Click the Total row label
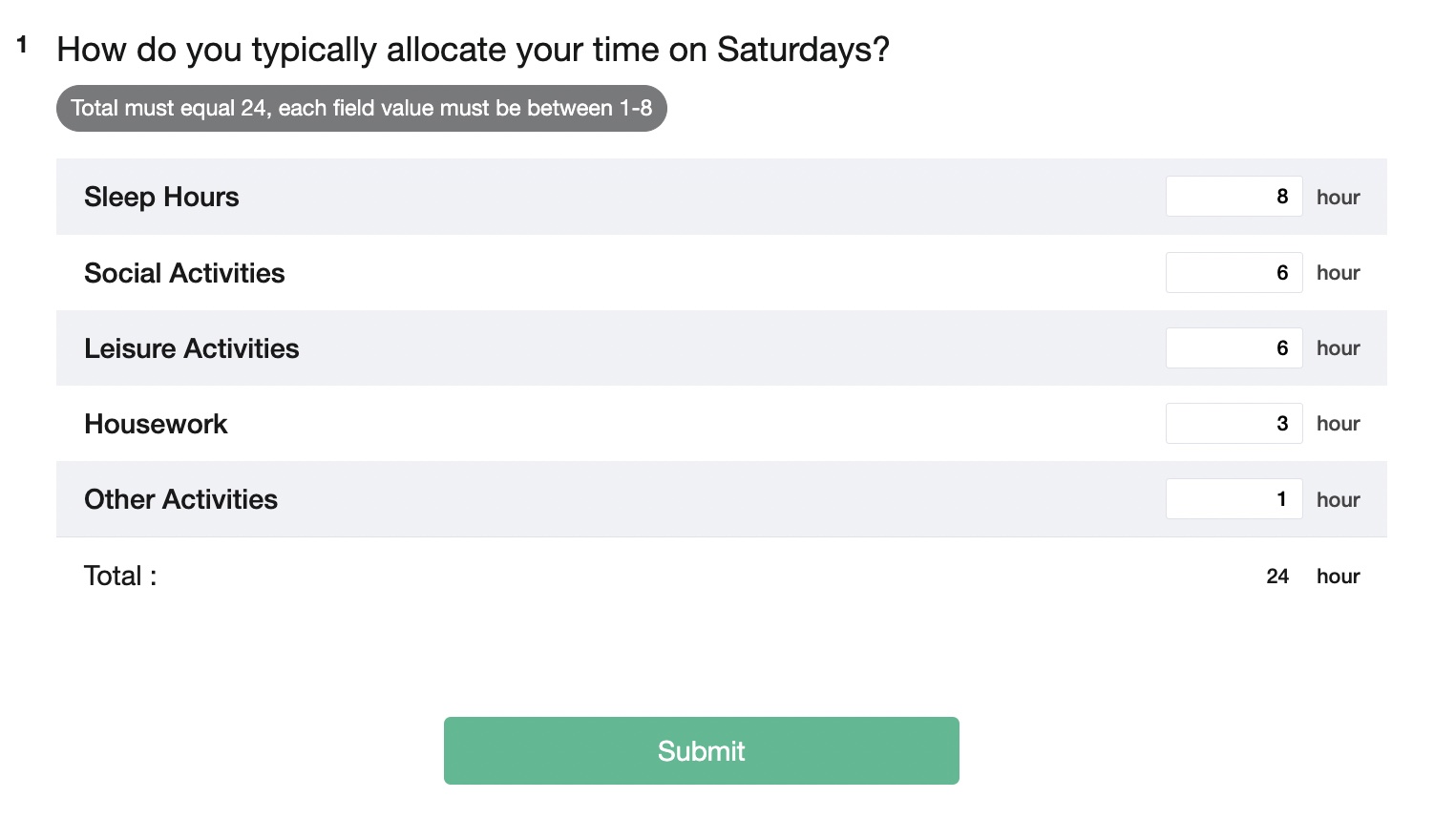This screenshot has width=1434, height=840. pos(118,576)
